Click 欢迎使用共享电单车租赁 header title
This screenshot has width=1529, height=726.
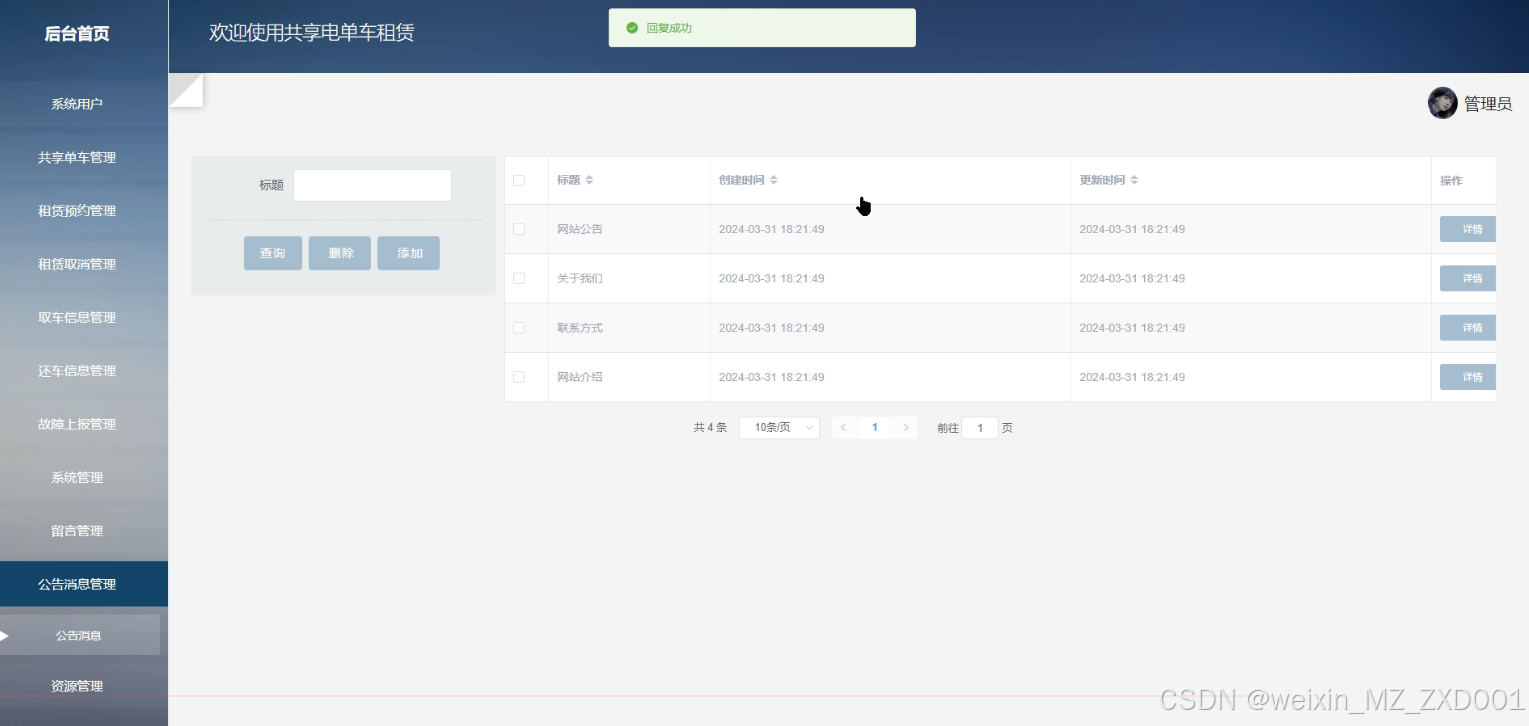pos(311,33)
